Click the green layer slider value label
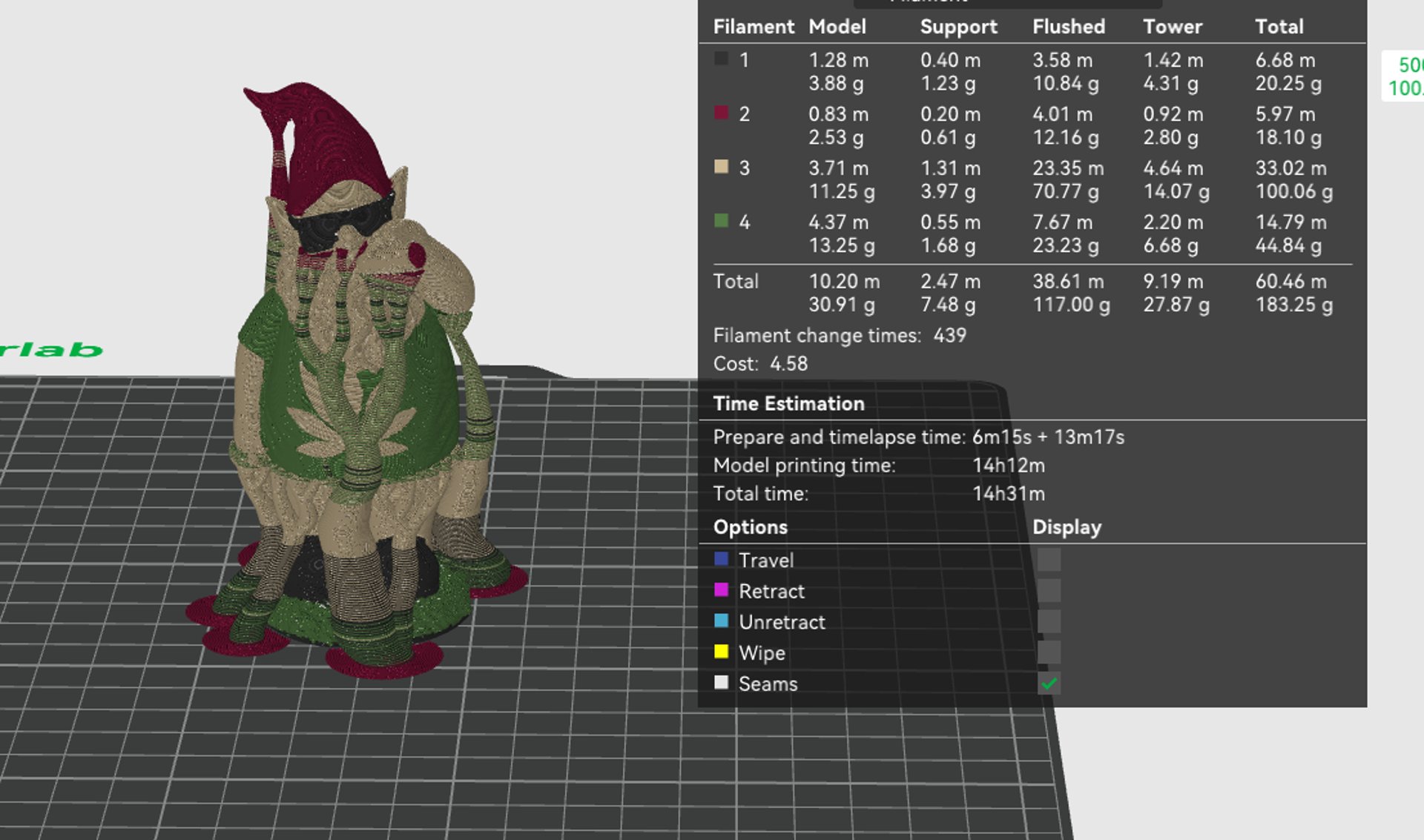The height and width of the screenshot is (840, 1424). (x=1405, y=76)
